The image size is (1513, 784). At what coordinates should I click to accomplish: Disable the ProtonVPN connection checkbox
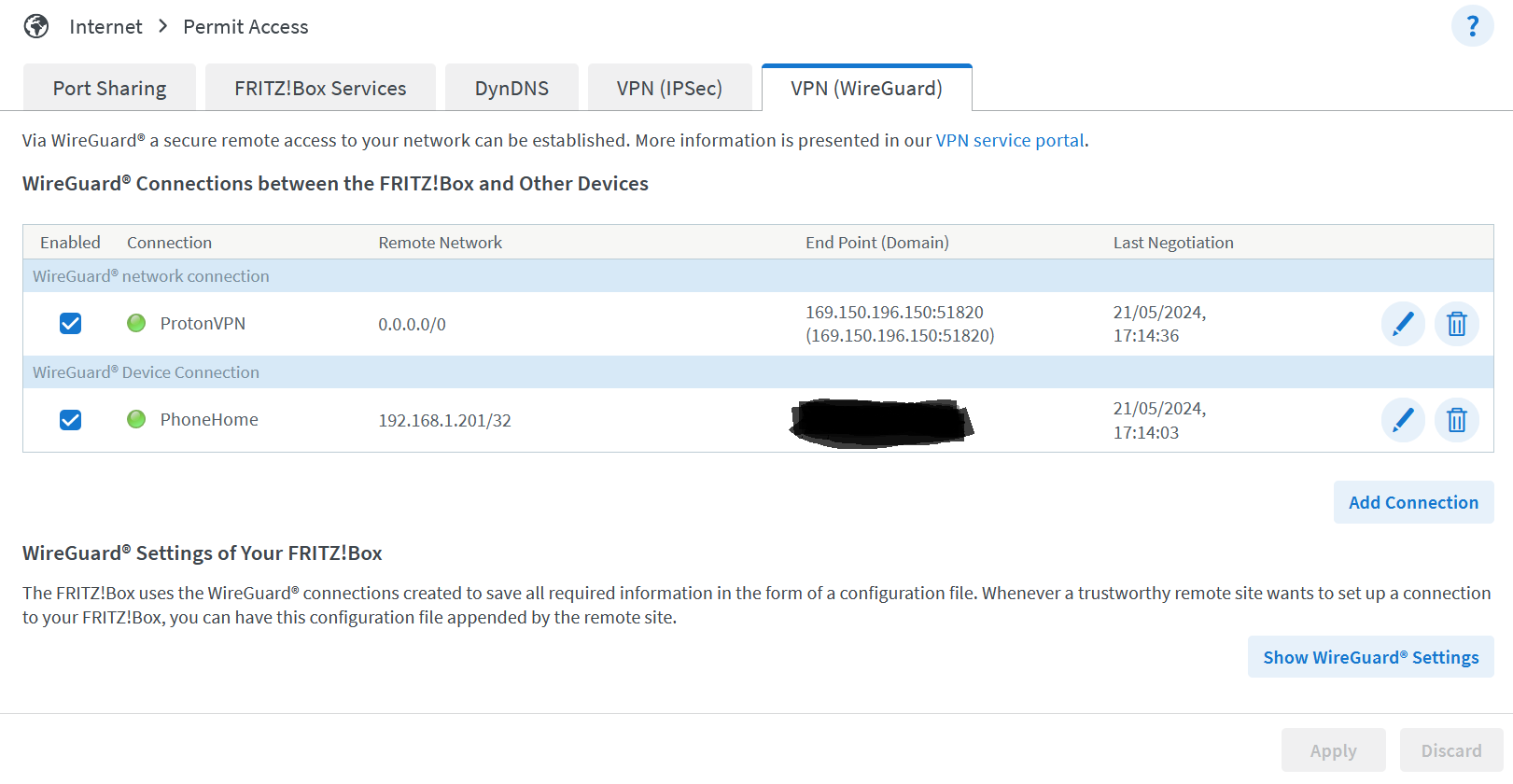point(70,323)
